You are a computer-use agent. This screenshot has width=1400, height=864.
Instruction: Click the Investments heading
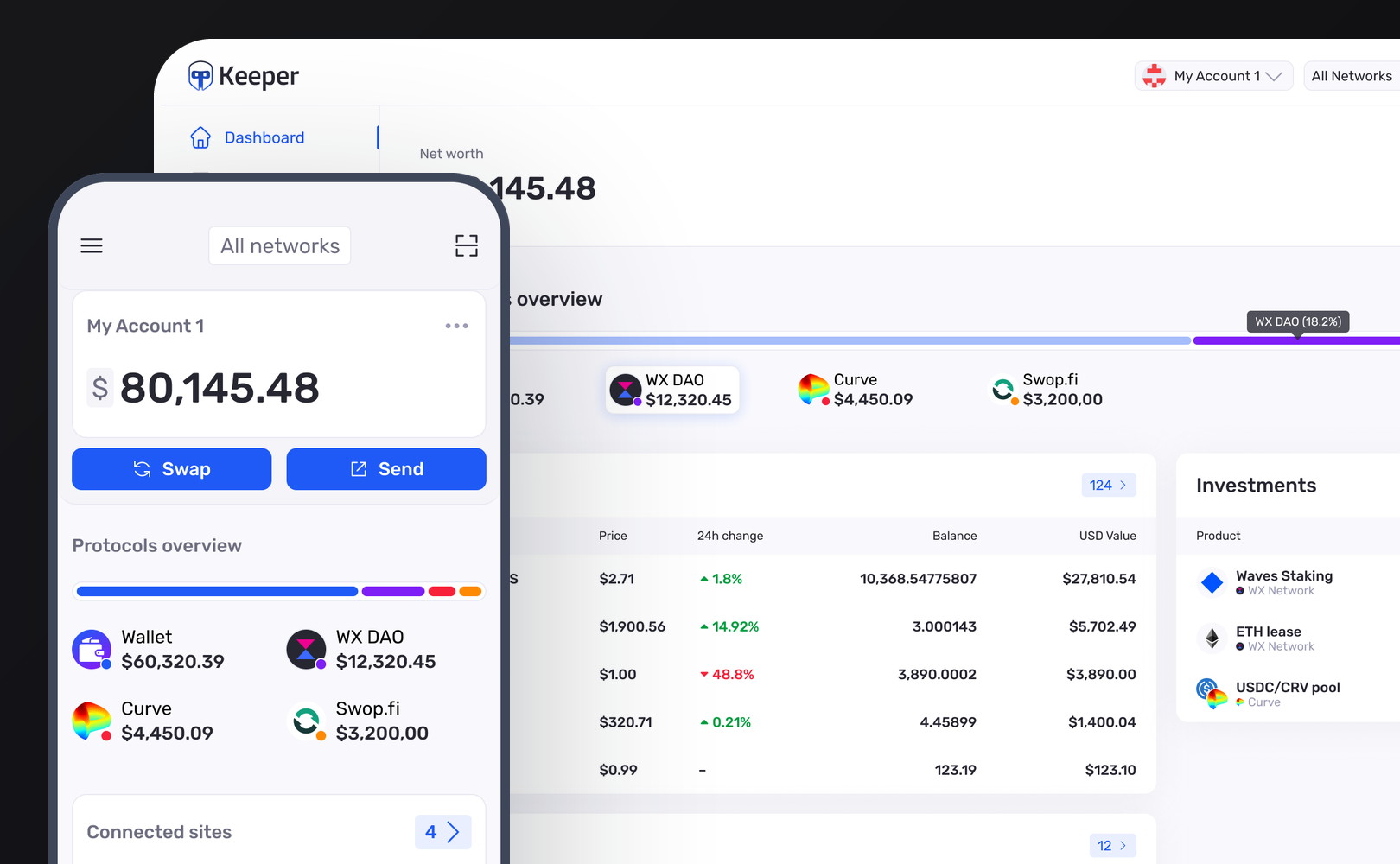pos(1256,486)
